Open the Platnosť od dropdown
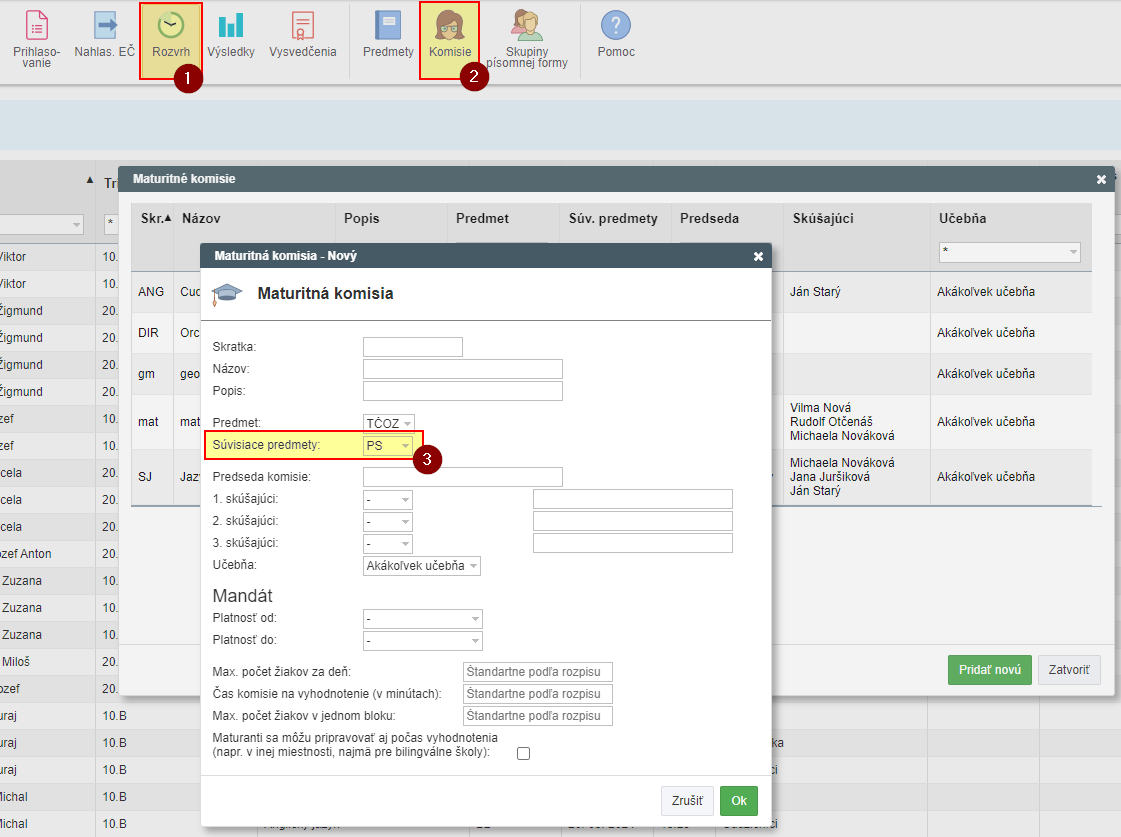Viewport: 1121px width, 837px height. click(423, 618)
